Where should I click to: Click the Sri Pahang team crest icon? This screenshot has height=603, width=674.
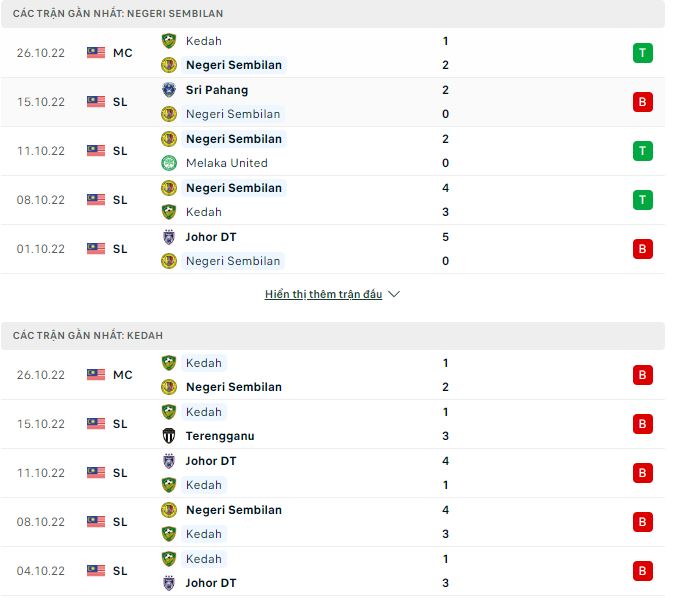pos(169,90)
